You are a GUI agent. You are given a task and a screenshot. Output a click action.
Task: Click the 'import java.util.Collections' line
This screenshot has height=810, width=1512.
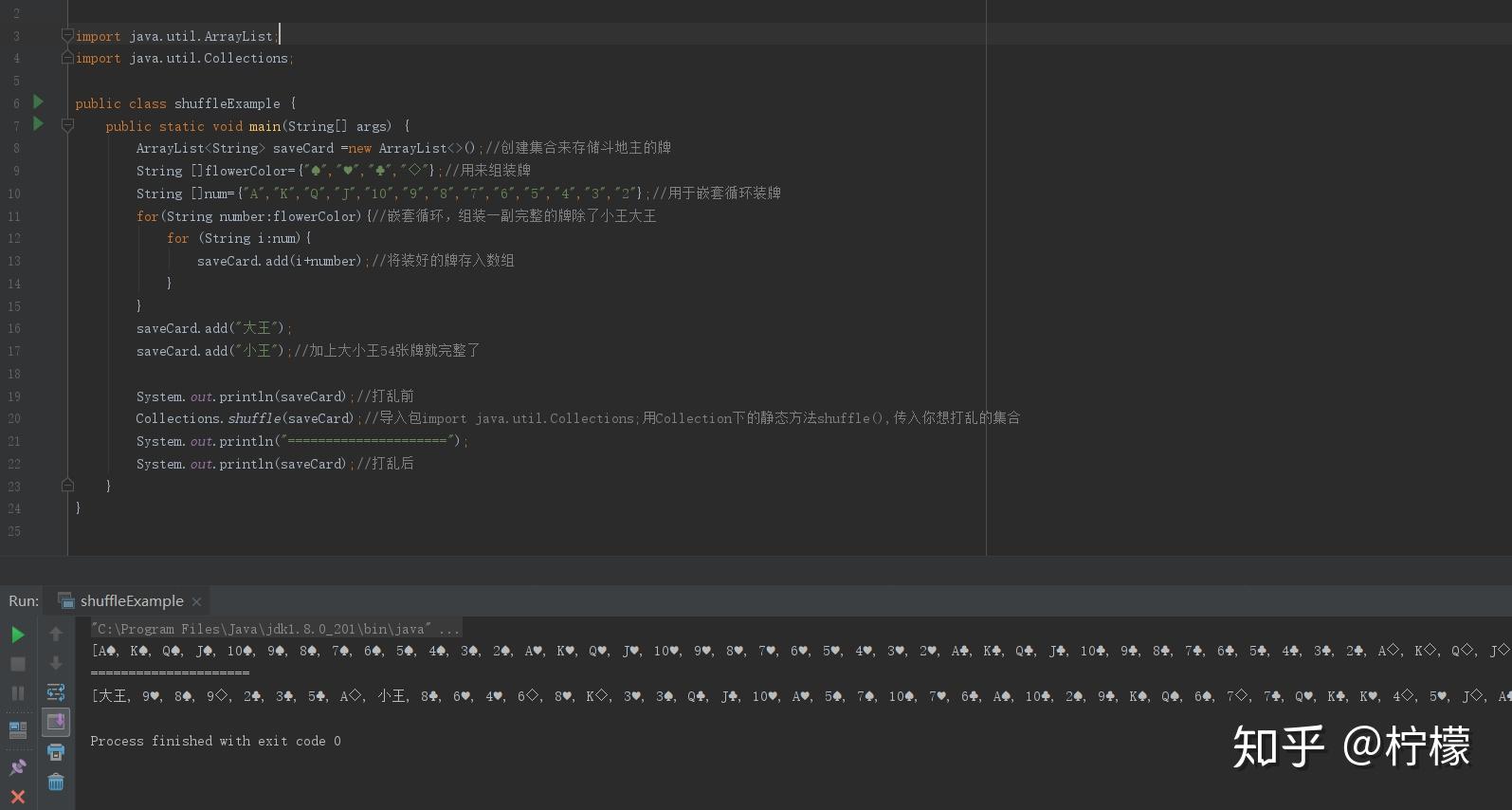tap(184, 58)
